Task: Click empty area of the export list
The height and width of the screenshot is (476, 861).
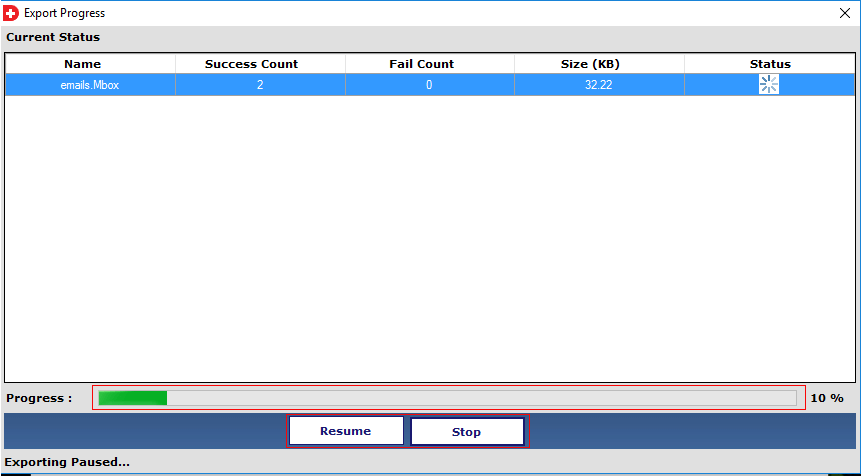Action: (430, 240)
